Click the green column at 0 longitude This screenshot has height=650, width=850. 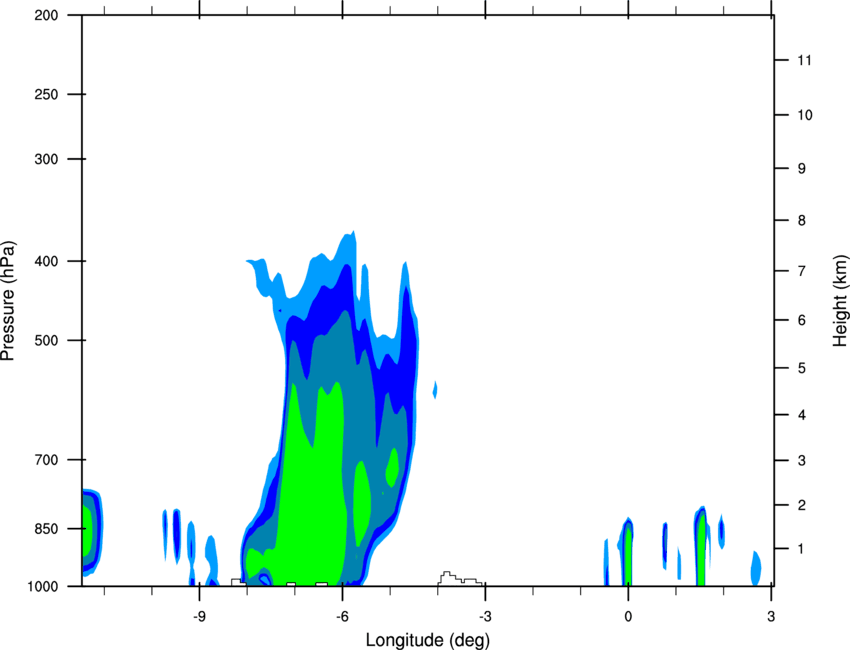click(628, 556)
